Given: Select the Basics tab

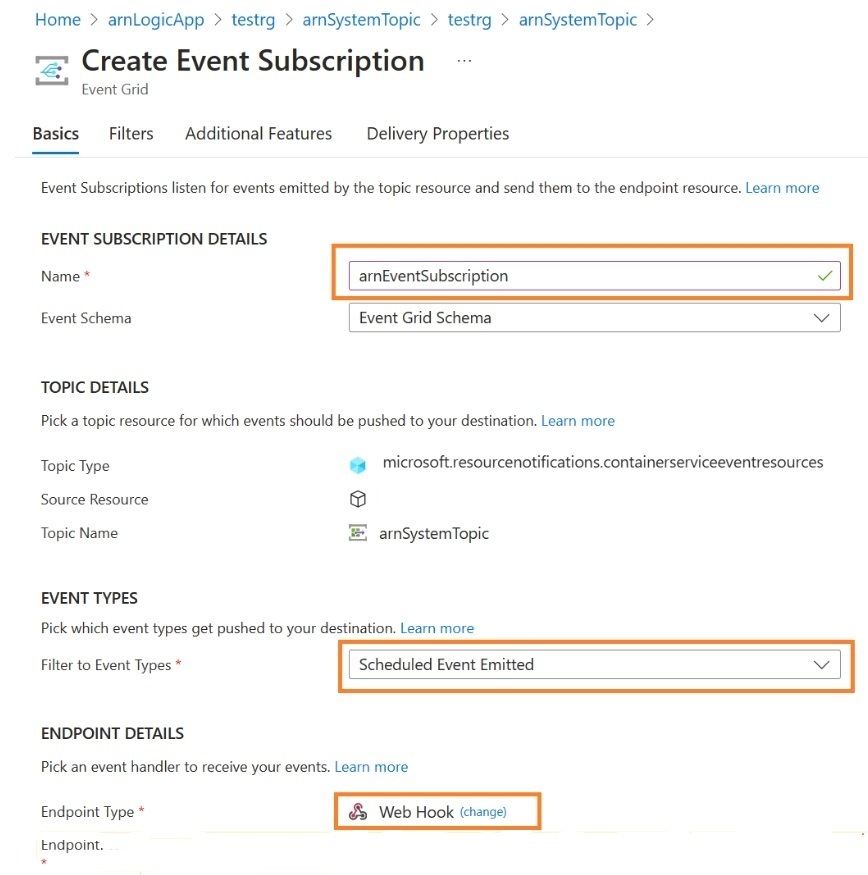Looking at the screenshot, I should (55, 134).
